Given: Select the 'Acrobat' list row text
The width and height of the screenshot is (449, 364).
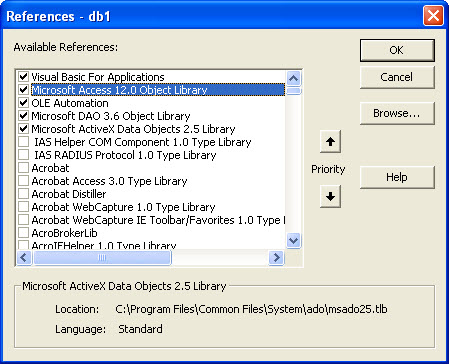Looking at the screenshot, I should [x=50, y=168].
